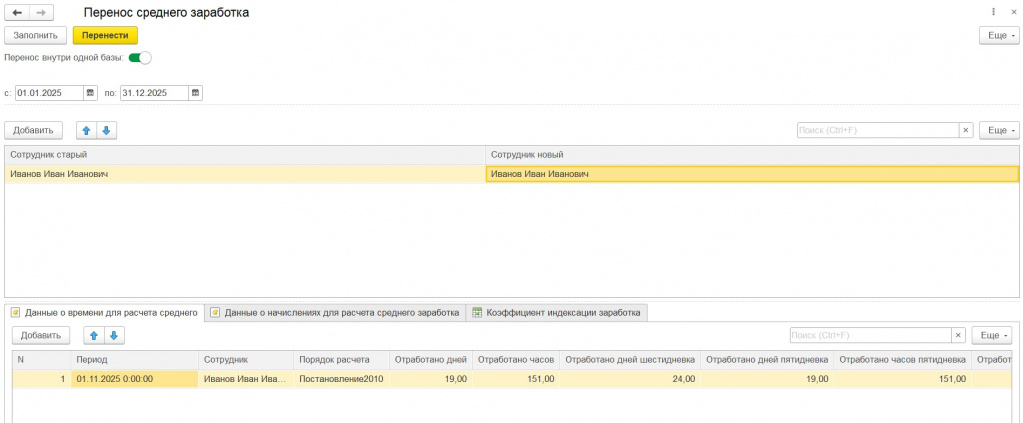Move employee row up with the arrow
Viewport: 1023px width, 423px height.
tap(86, 131)
